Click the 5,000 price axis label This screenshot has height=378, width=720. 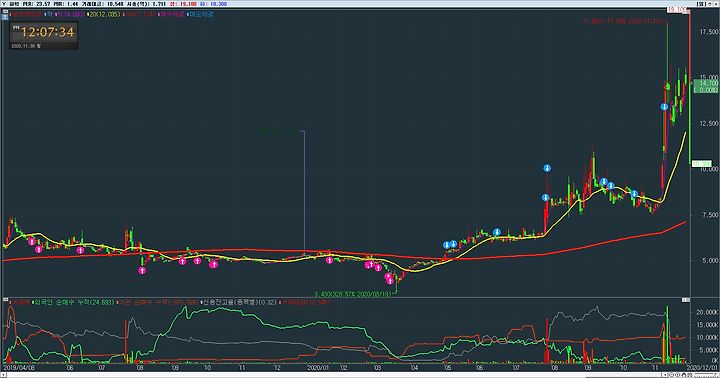coord(709,260)
